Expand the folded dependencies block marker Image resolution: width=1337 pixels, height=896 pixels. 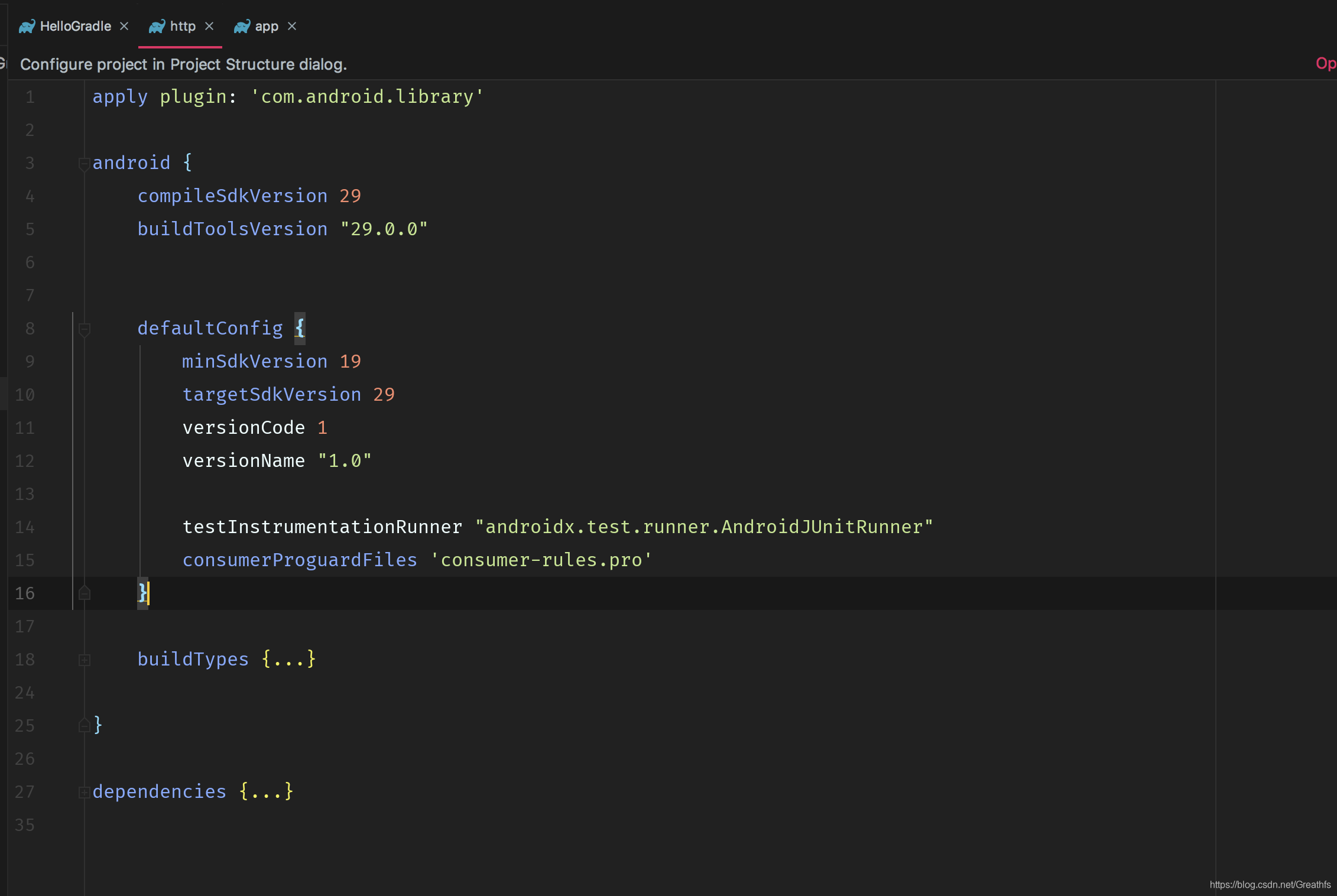pyautogui.click(x=85, y=793)
